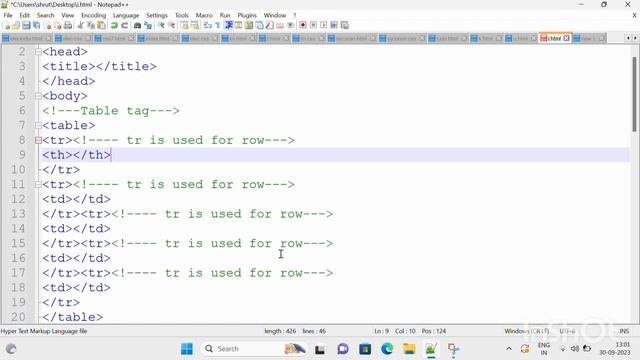Click the Save Recorded Macro icon
Viewport: 640px width, 360px height.
(x=345, y=25)
